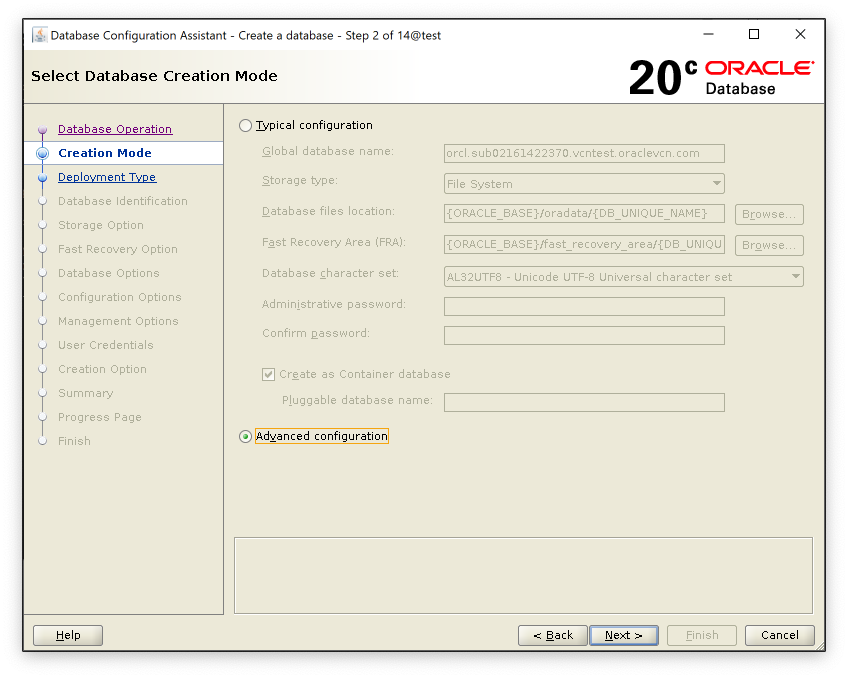Jump to the Deployment Type step
This screenshot has height=678, width=848.
tap(107, 177)
